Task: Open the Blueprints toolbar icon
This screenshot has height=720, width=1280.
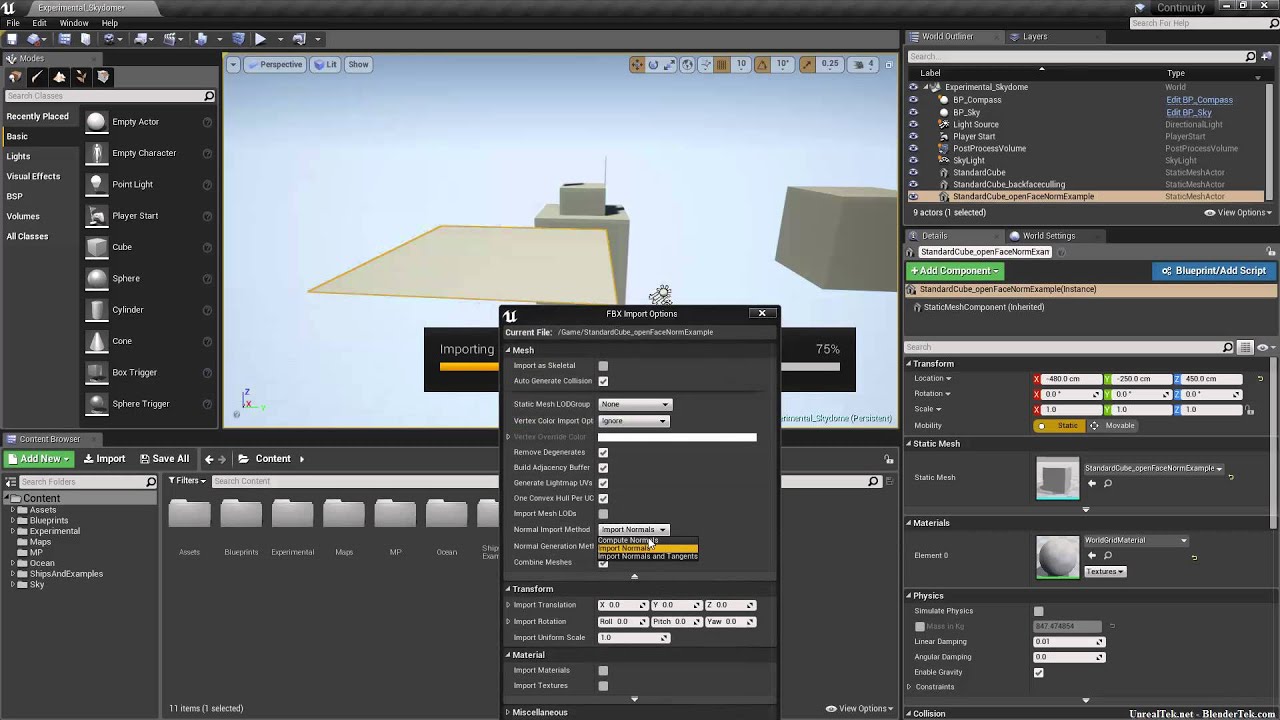Action: coord(140,39)
